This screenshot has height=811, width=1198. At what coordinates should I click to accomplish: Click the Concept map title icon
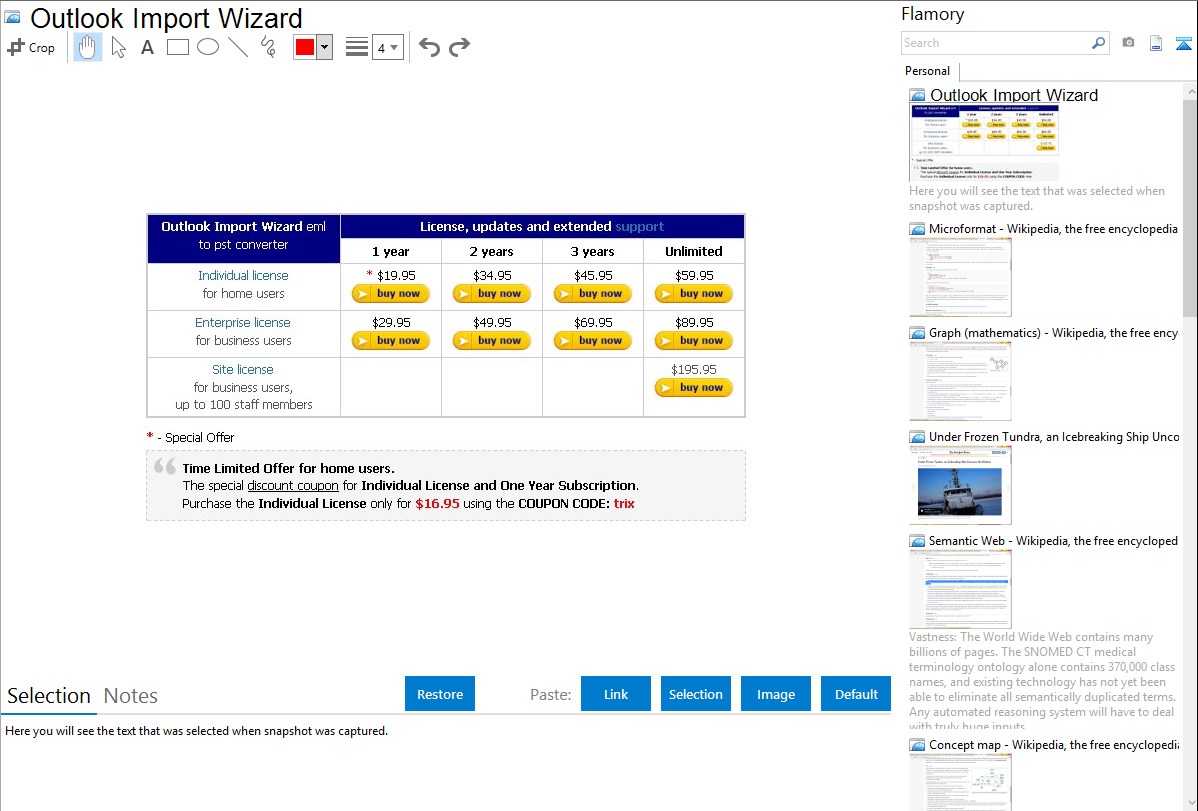917,745
